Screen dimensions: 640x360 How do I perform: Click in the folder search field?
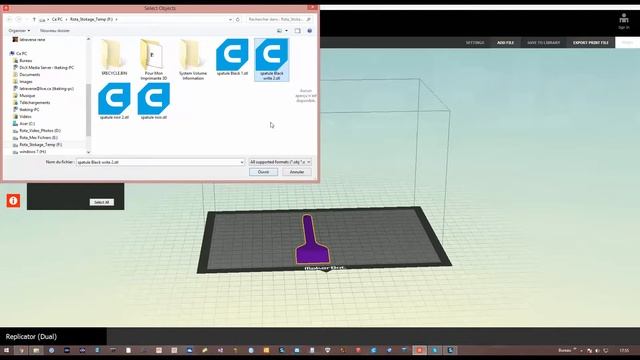click(x=280, y=19)
